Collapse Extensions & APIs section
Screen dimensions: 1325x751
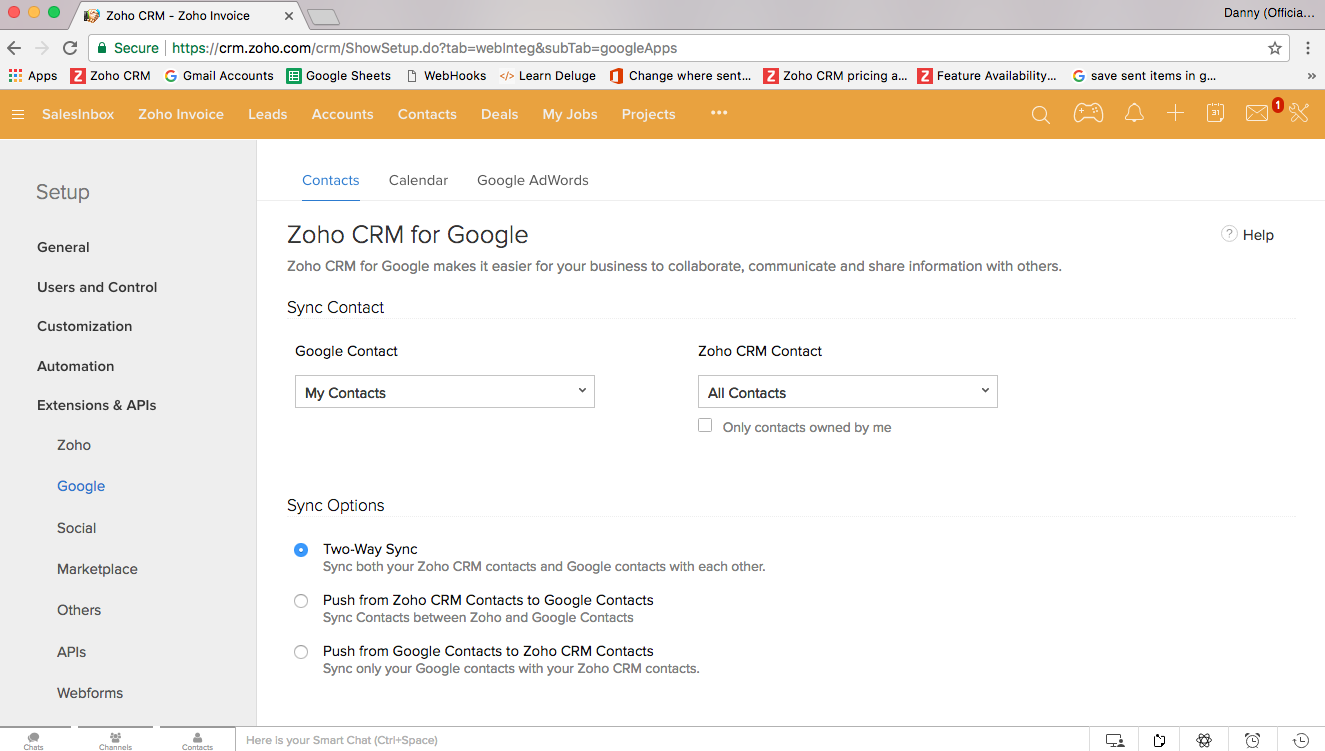[x=97, y=406]
